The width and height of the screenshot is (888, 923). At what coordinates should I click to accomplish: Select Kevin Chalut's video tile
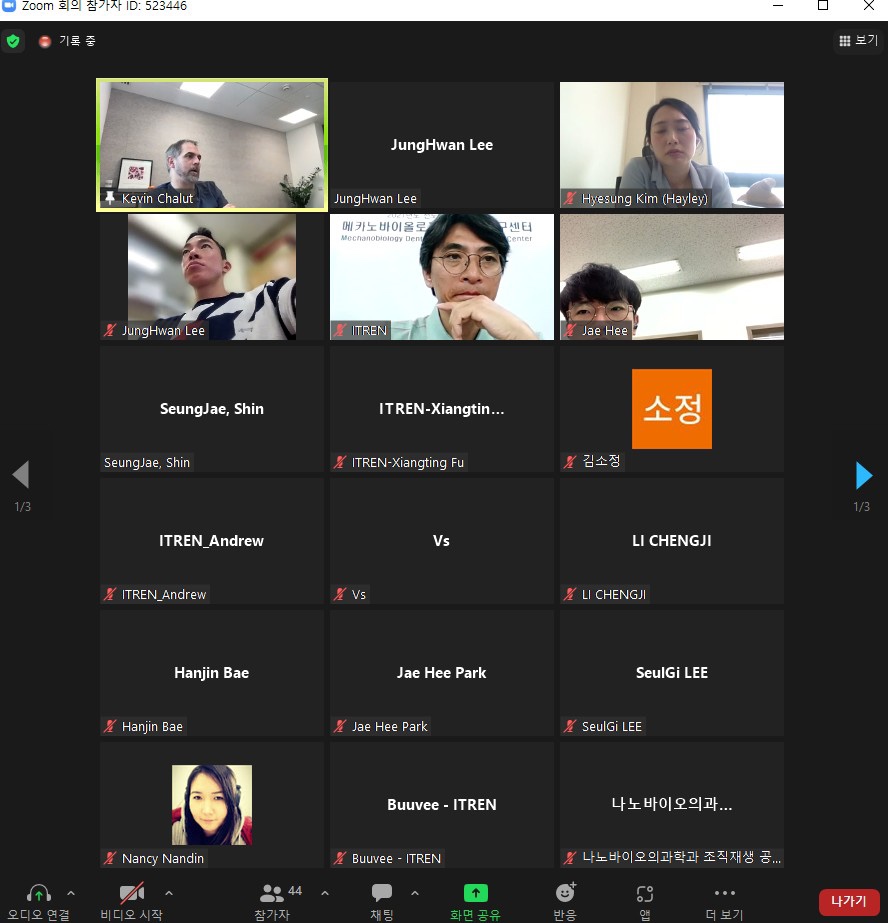click(211, 145)
